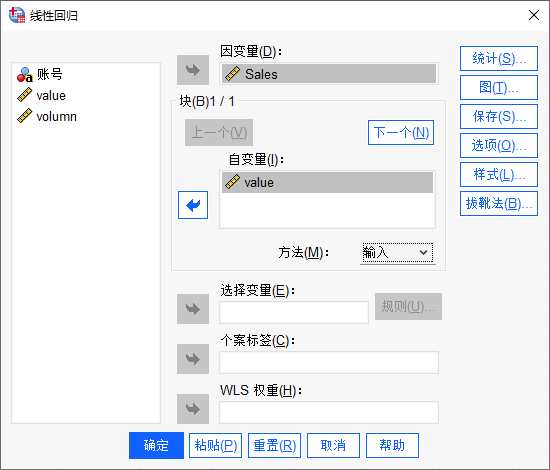Click the arrow button beside 选择变量 field
This screenshot has width=550, height=470.
point(193,309)
